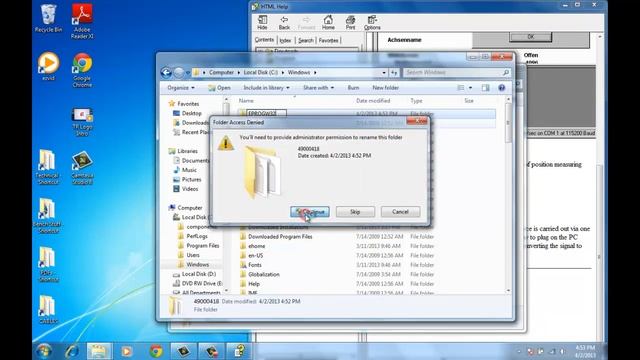Click the Home icon in HTML Help
Viewport: 640px width, 360px height.
(x=328, y=22)
